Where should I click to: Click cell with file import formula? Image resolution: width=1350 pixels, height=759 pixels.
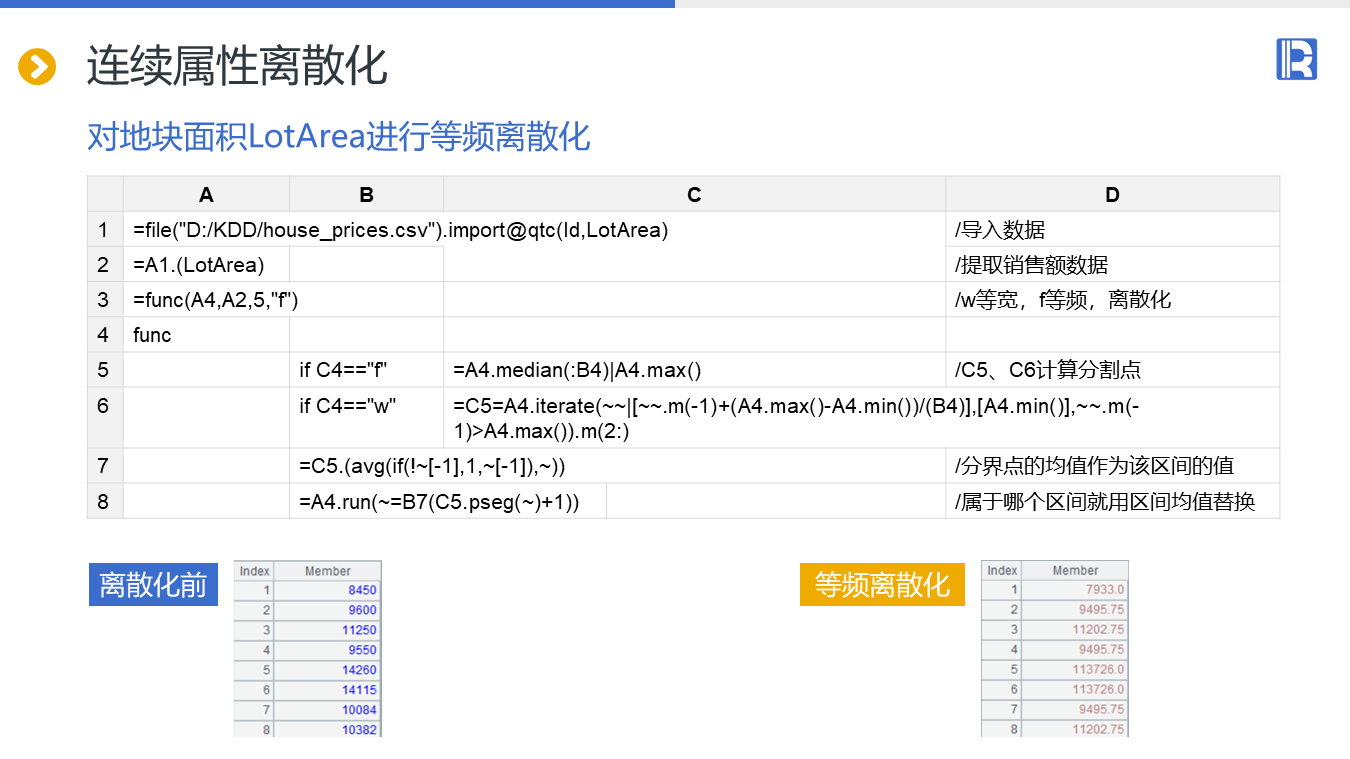pos(400,230)
